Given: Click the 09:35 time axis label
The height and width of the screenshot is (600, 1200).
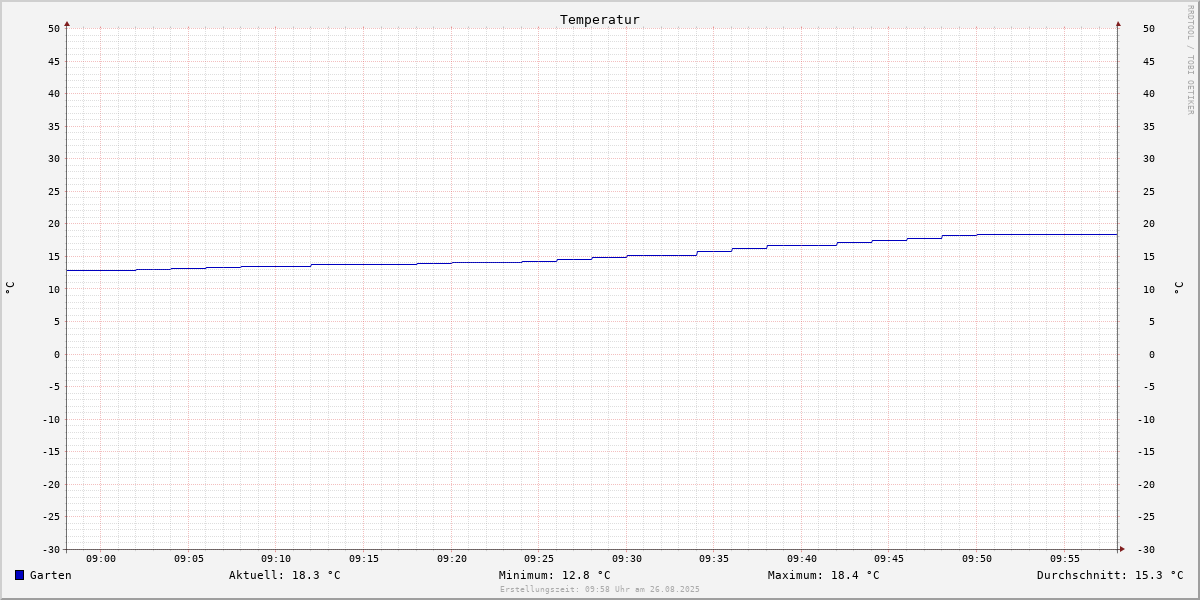Looking at the screenshot, I should (714, 559).
